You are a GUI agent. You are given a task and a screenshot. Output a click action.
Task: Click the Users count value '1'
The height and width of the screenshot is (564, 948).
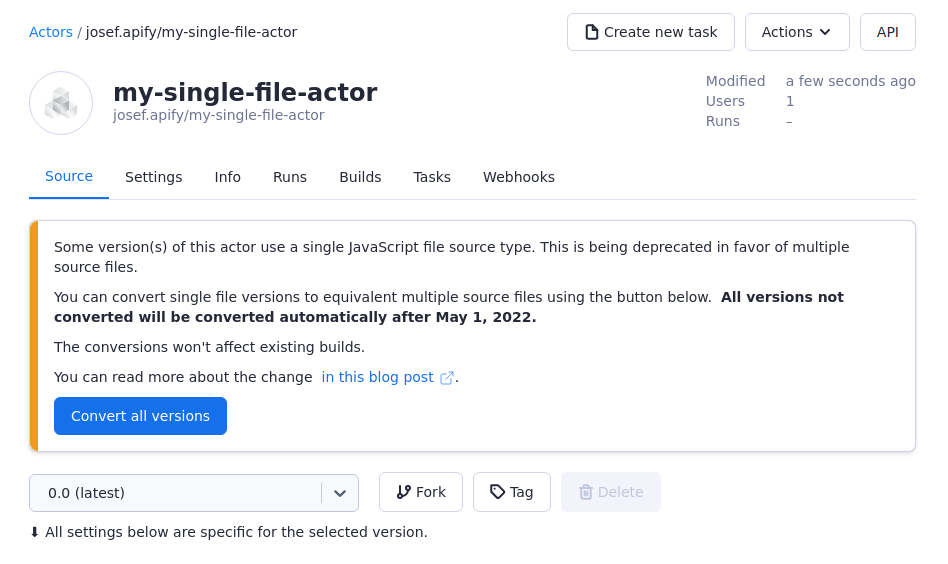(x=790, y=101)
